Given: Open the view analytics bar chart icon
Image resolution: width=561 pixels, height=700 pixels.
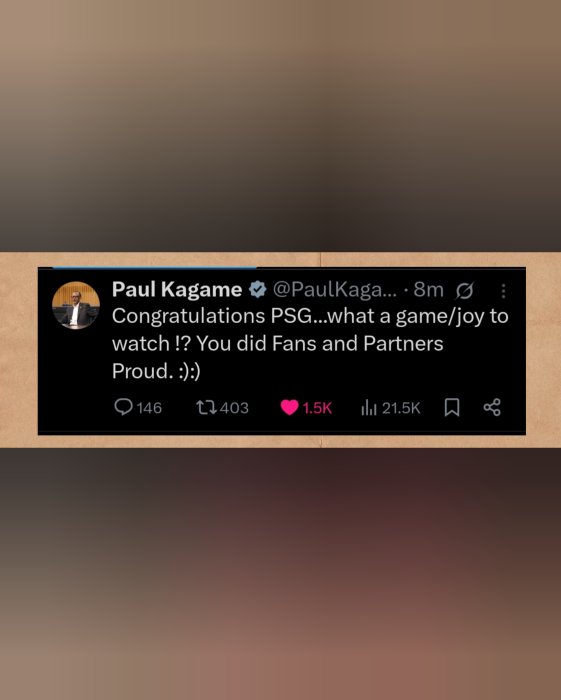Looking at the screenshot, I should [x=369, y=407].
